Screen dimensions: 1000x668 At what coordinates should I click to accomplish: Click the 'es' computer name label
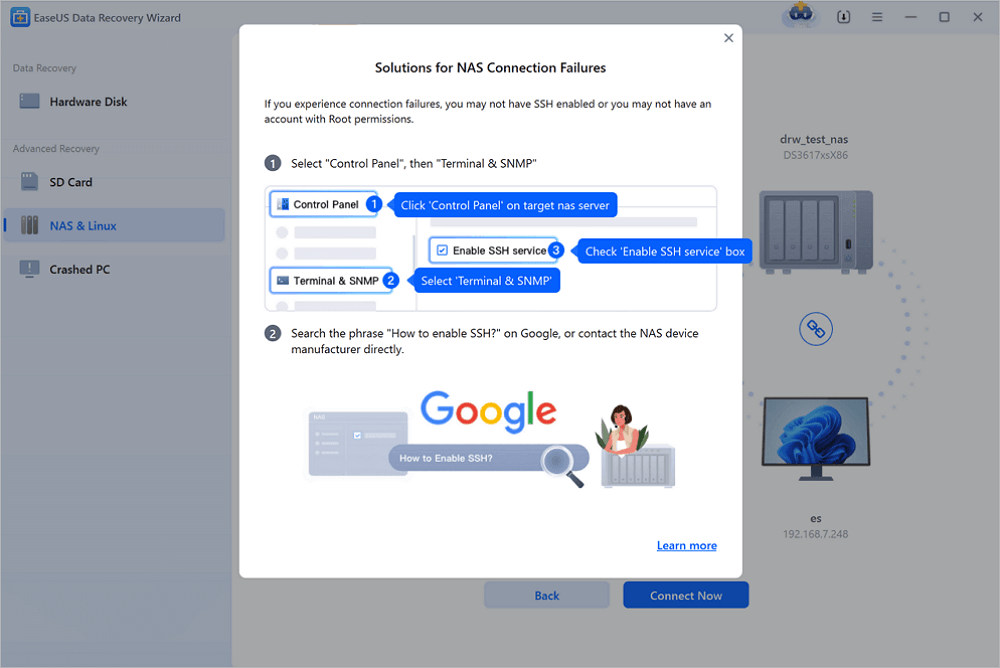(816, 519)
